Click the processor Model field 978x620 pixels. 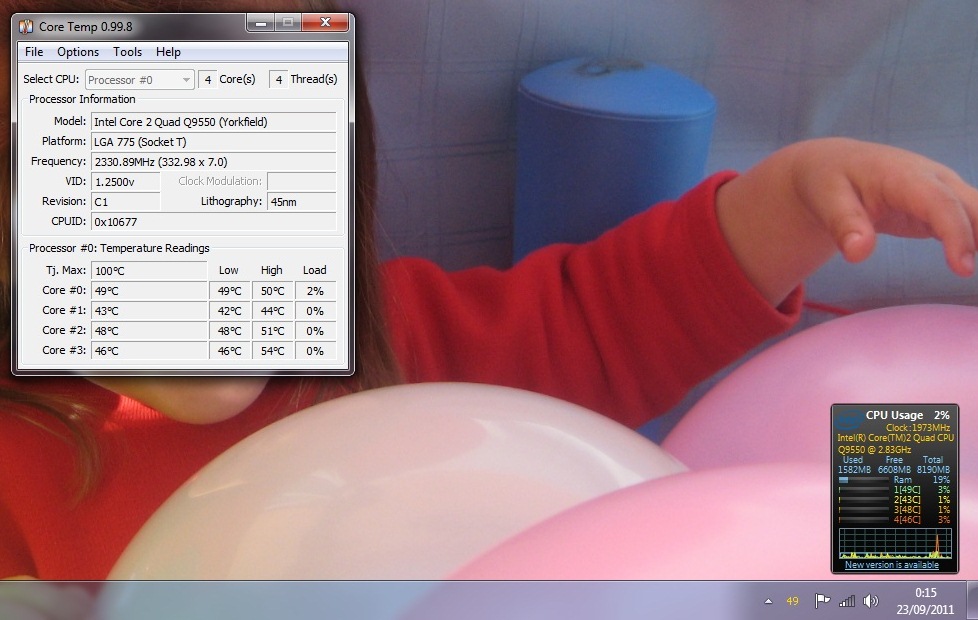point(213,122)
